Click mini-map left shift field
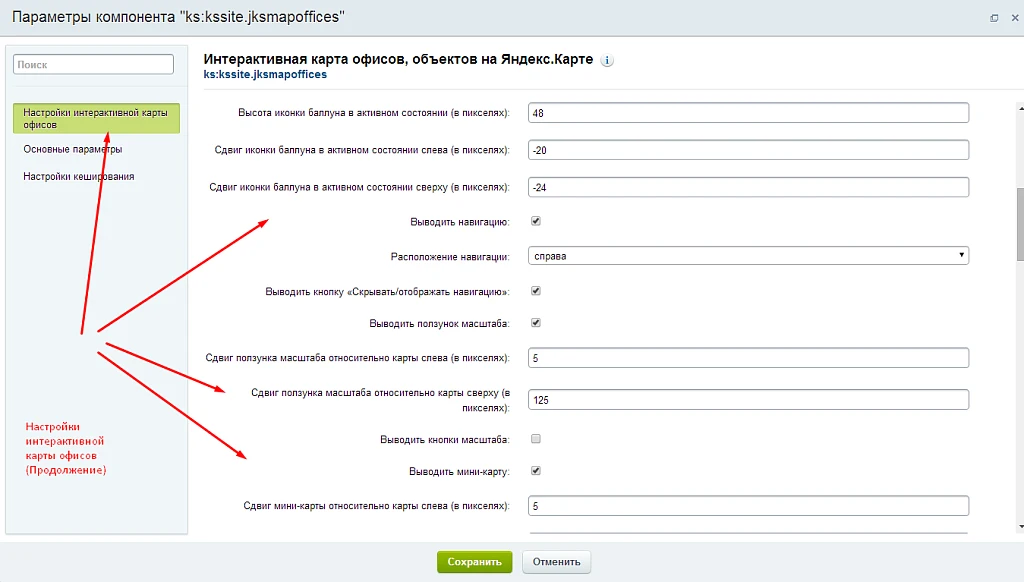1024x582 pixels. click(748, 506)
